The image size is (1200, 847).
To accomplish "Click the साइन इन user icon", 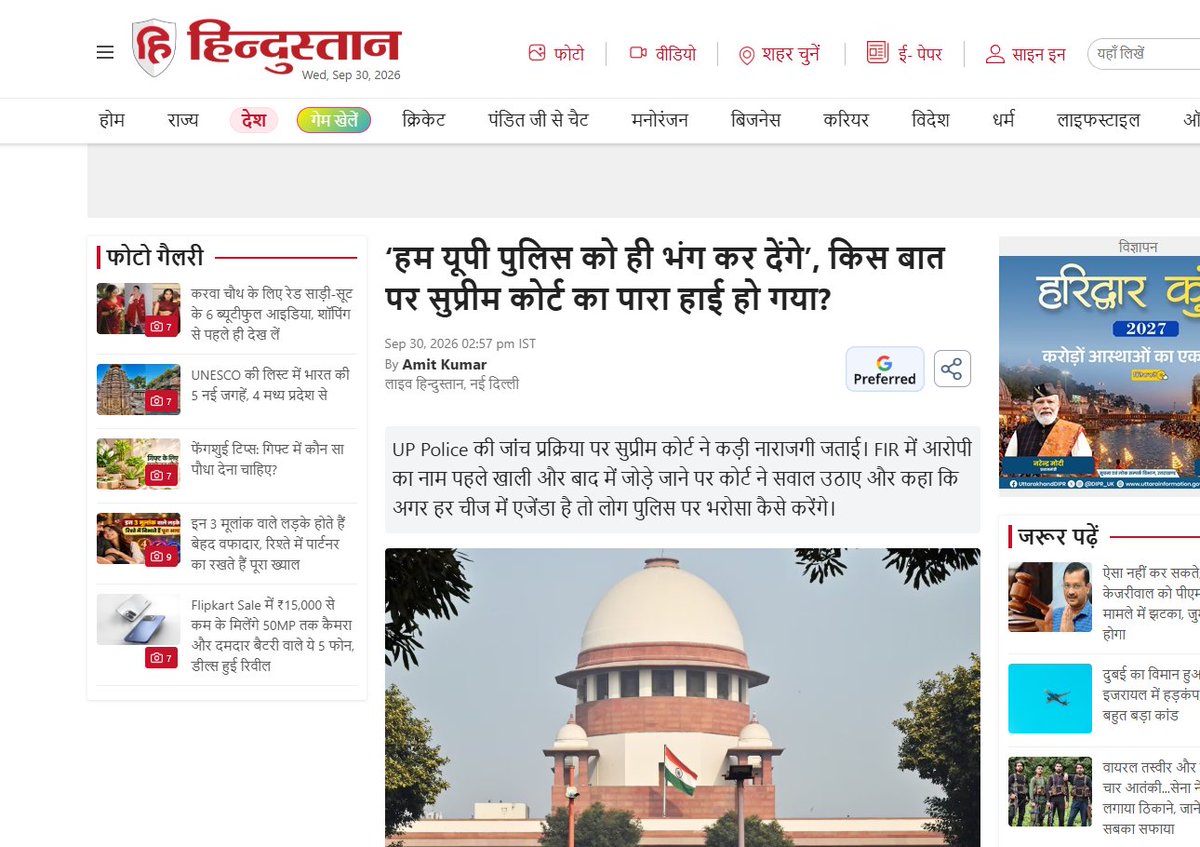I will pyautogui.click(x=994, y=54).
